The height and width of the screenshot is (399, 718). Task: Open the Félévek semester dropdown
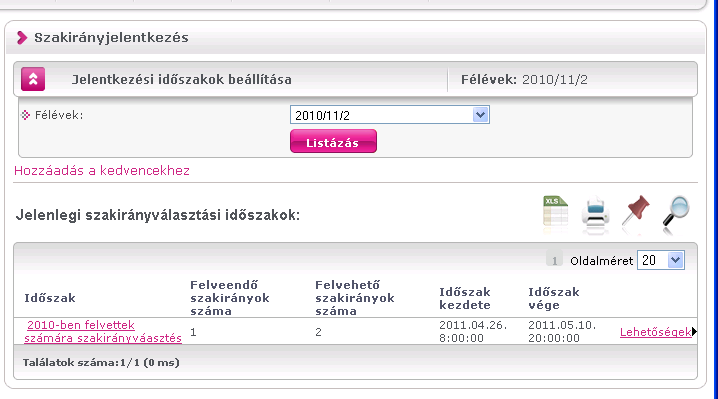(390, 115)
